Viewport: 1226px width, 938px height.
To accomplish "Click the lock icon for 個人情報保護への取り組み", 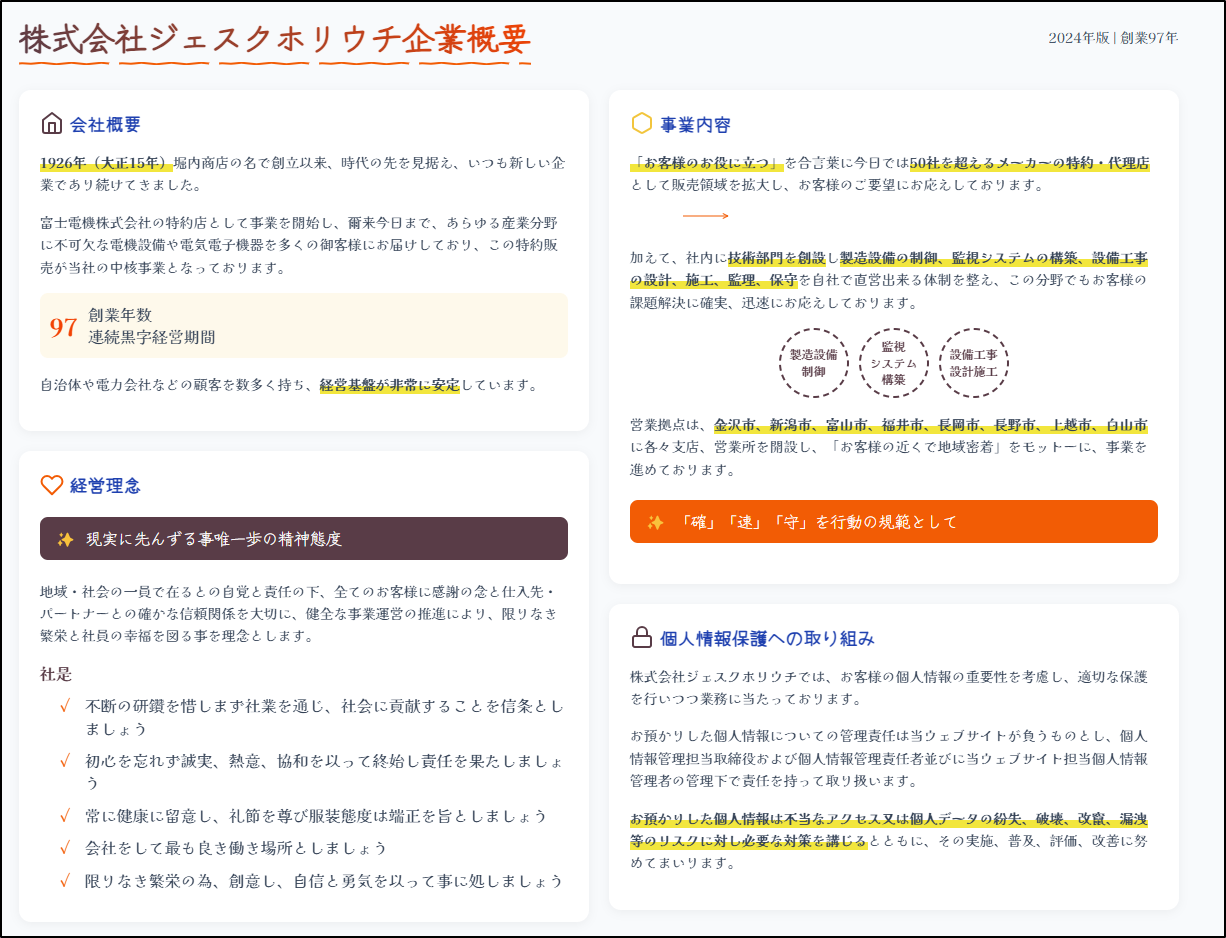I will pyautogui.click(x=643, y=637).
